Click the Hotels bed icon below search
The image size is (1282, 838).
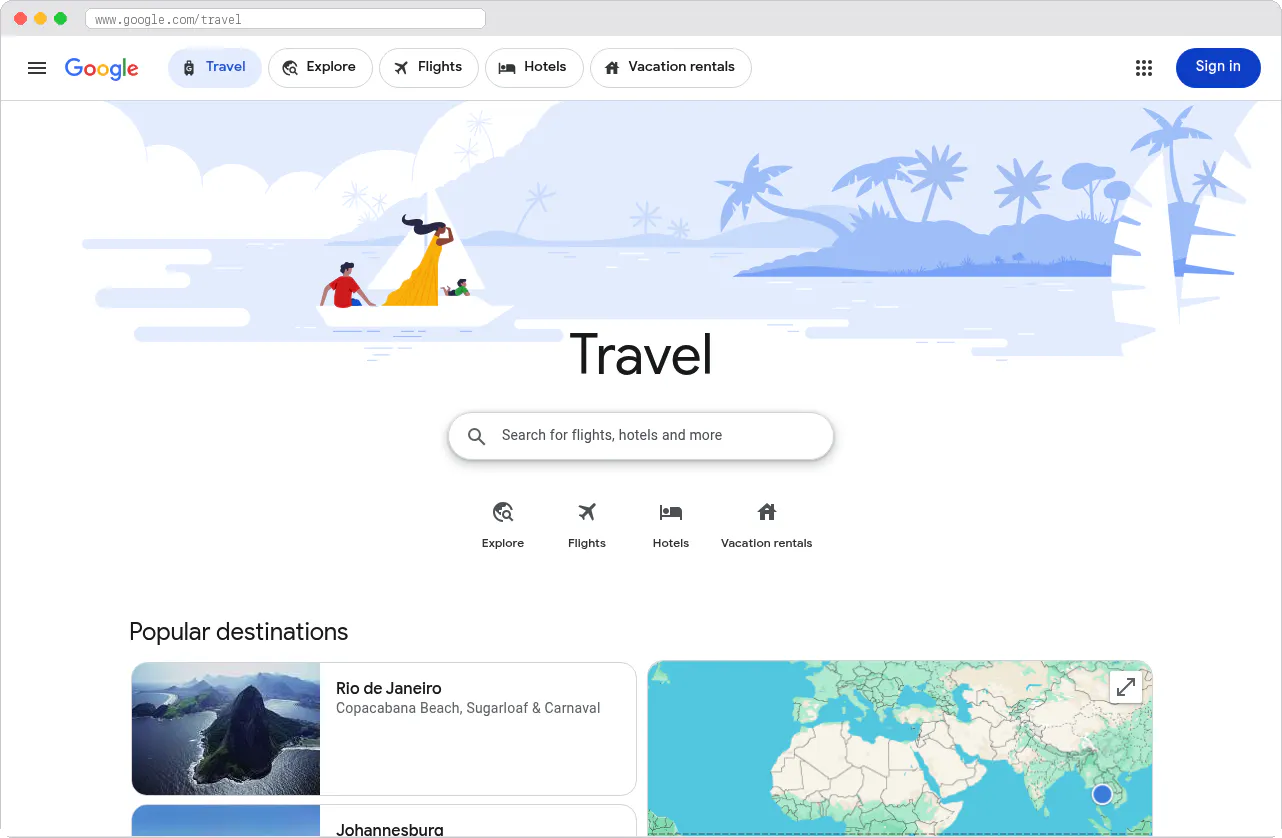click(x=671, y=513)
